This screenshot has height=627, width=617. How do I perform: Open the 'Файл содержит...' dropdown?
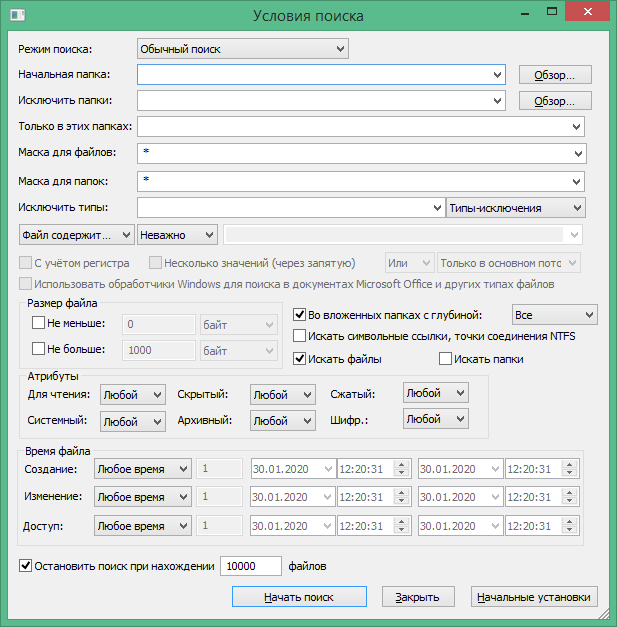[x=76, y=235]
